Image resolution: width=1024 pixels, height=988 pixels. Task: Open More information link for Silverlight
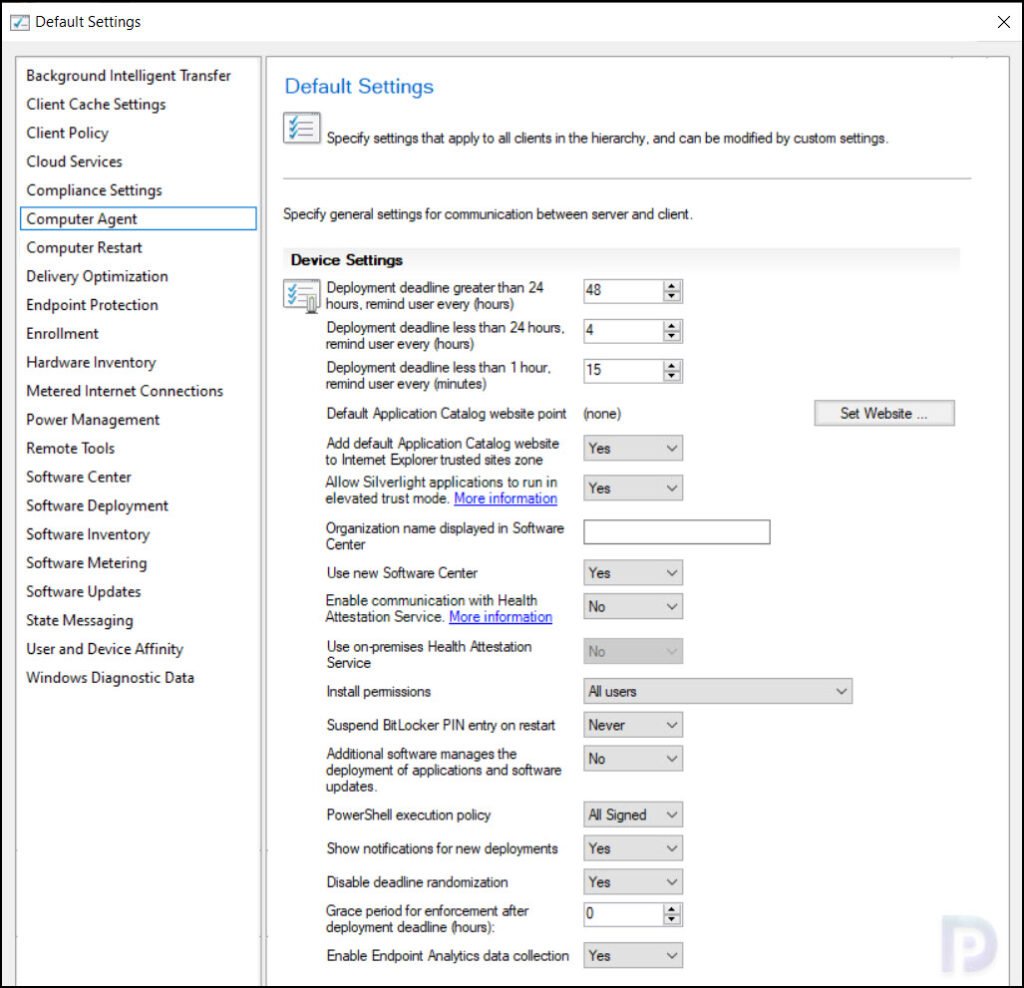pos(505,499)
